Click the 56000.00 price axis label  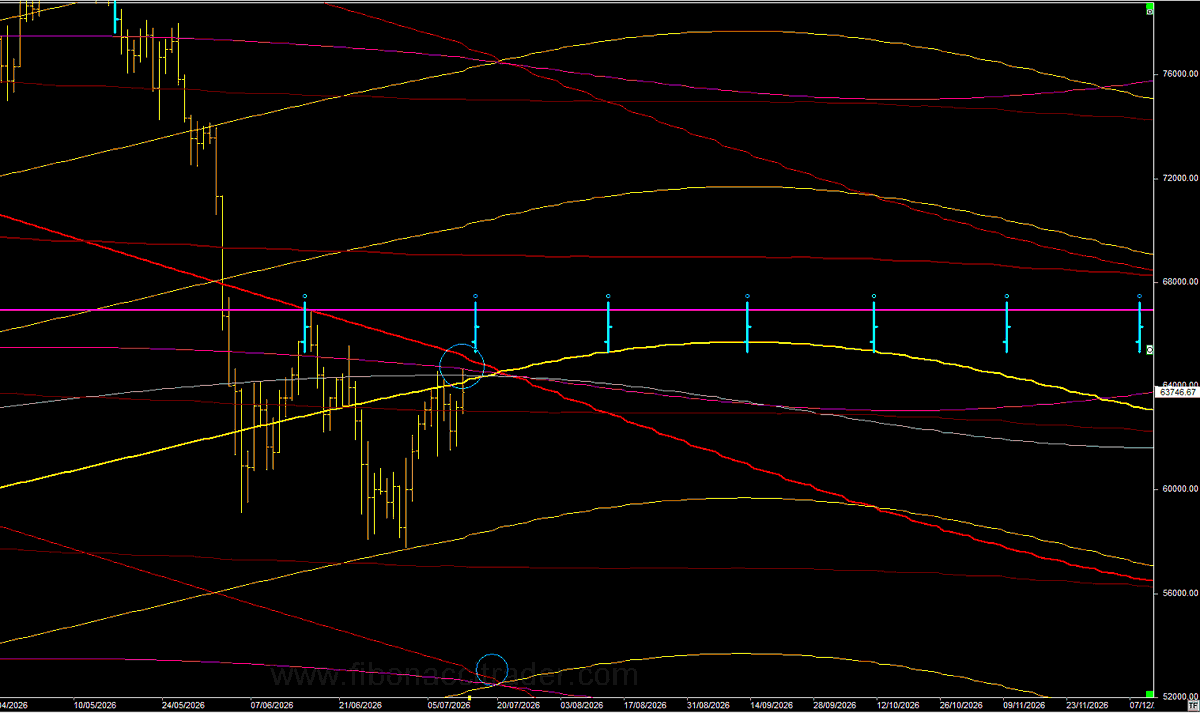click(x=1180, y=593)
